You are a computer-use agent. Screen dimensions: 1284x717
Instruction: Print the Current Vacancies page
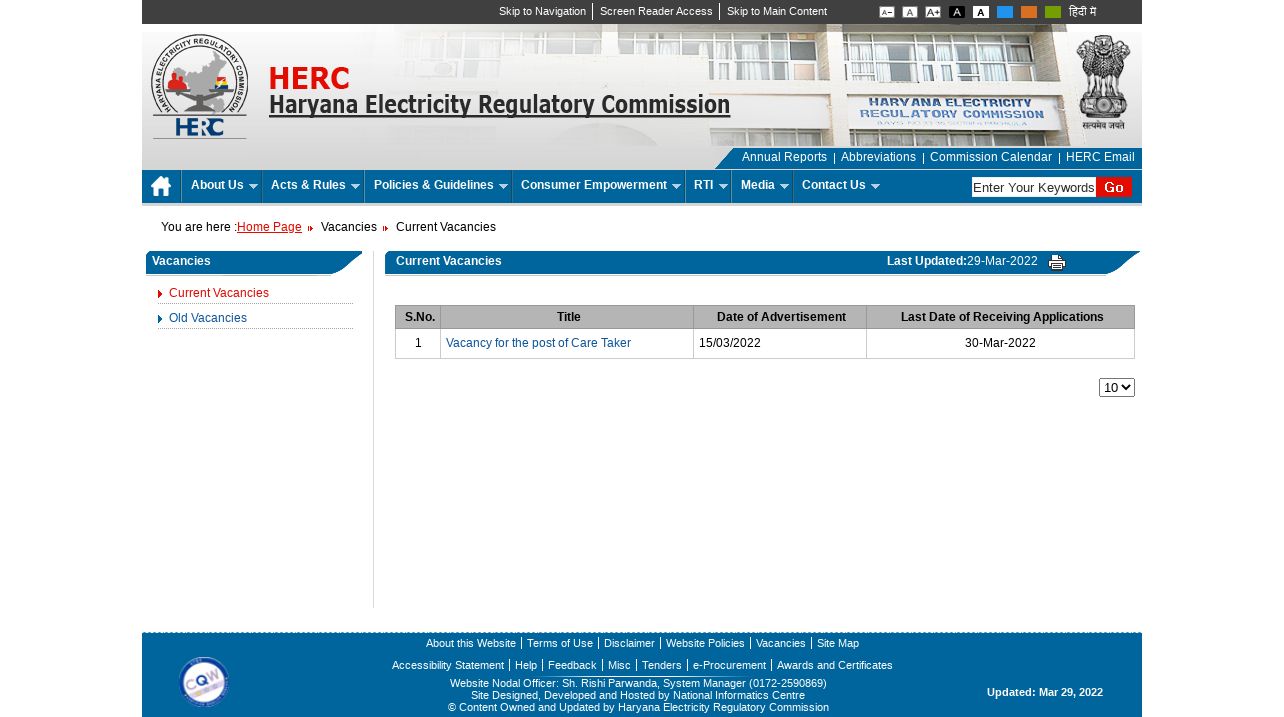pyautogui.click(x=1057, y=262)
